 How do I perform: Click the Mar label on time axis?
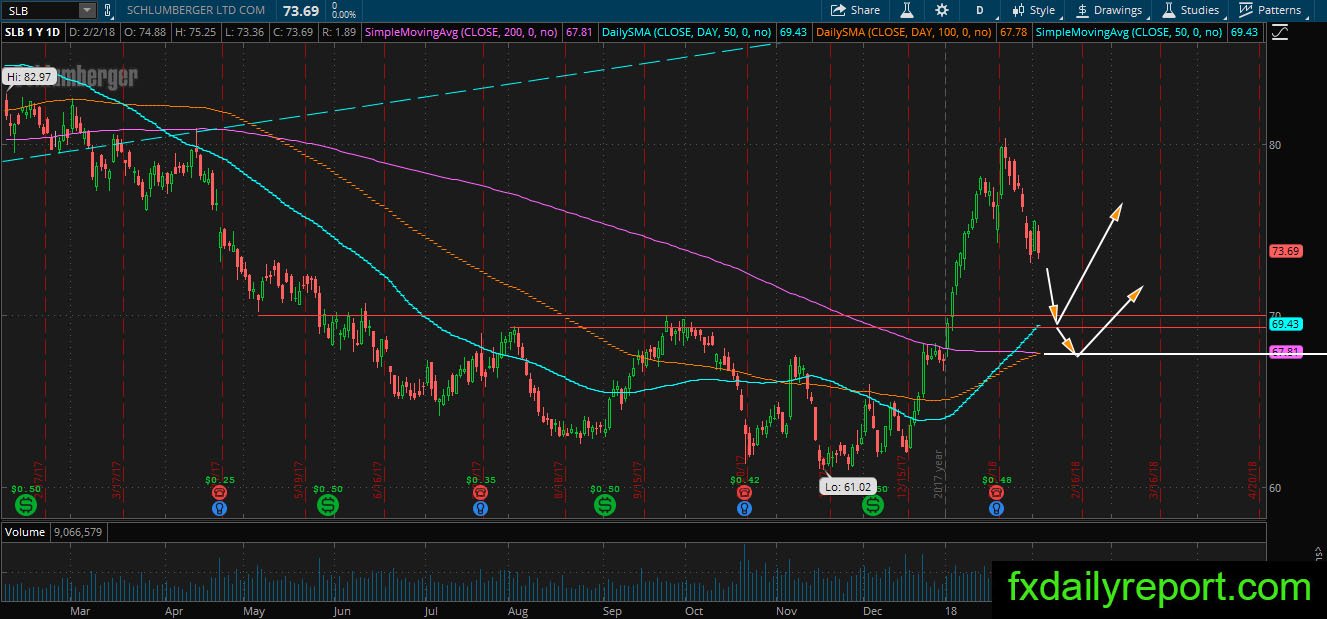point(79,610)
